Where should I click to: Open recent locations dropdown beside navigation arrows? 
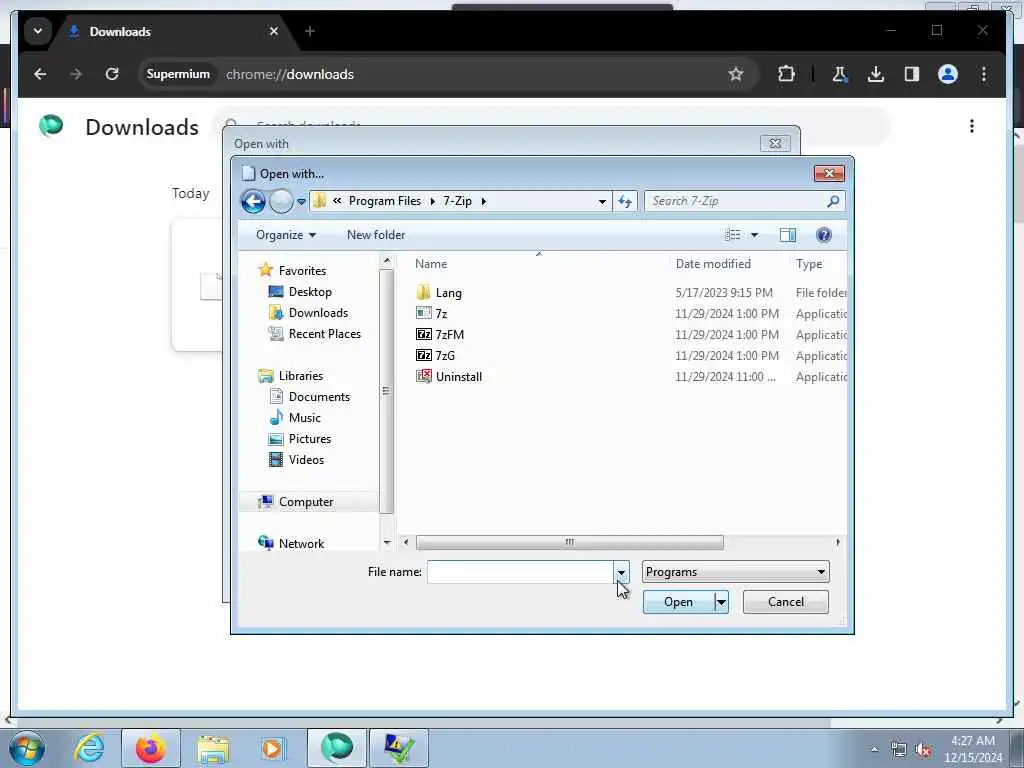301,202
